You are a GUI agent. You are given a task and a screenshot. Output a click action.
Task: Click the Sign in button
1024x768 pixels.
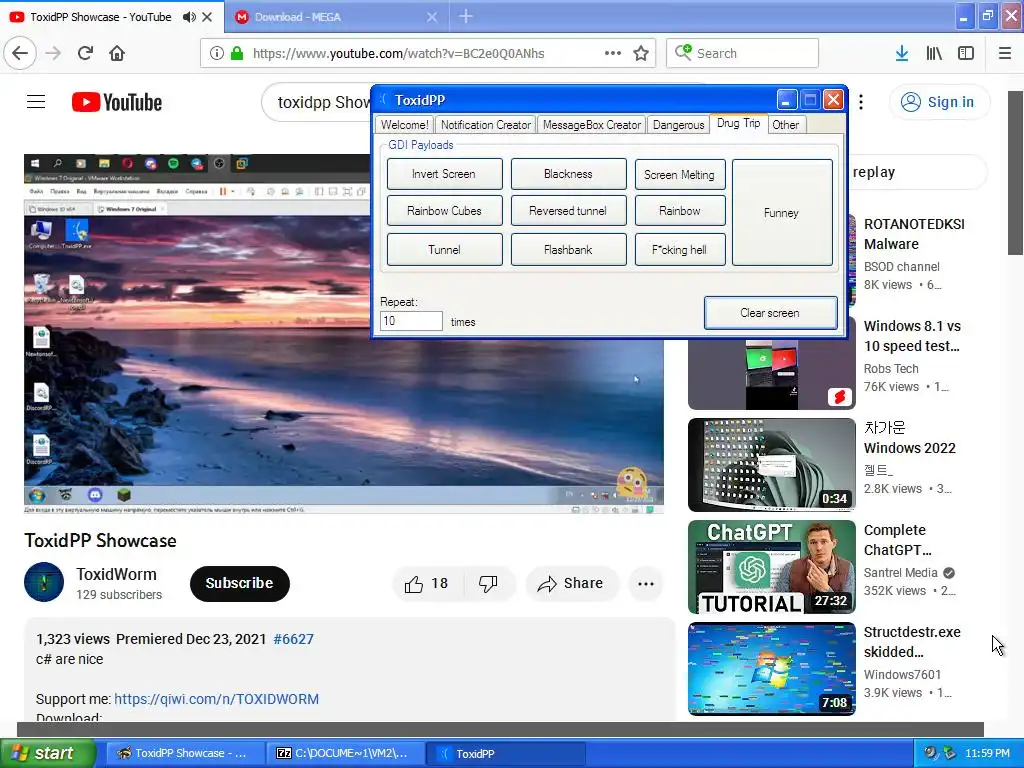[x=939, y=102]
